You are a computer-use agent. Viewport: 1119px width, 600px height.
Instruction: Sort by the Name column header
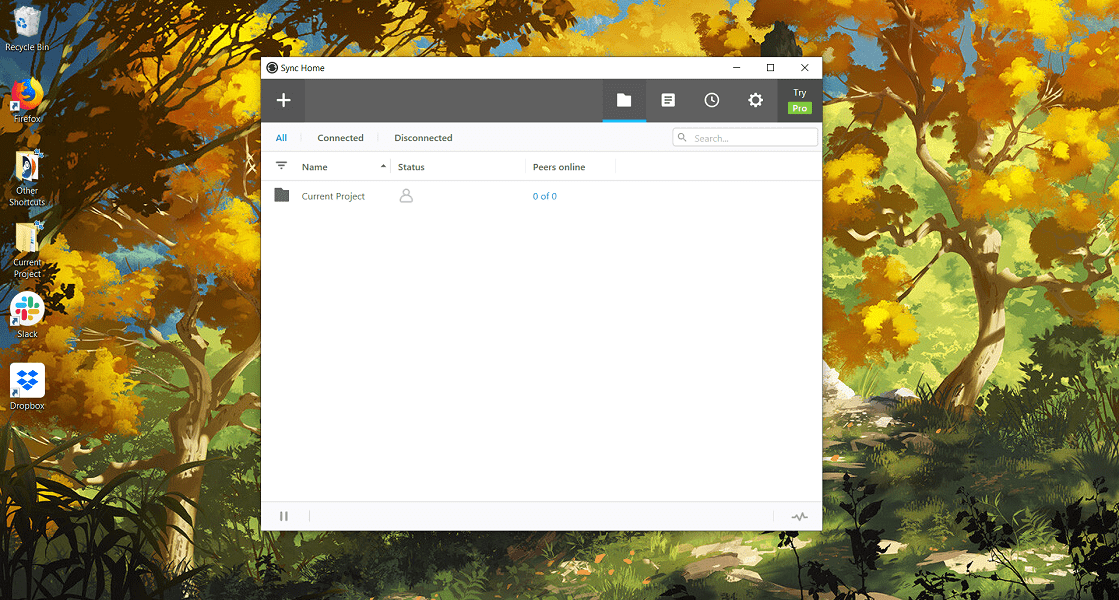[x=315, y=167]
